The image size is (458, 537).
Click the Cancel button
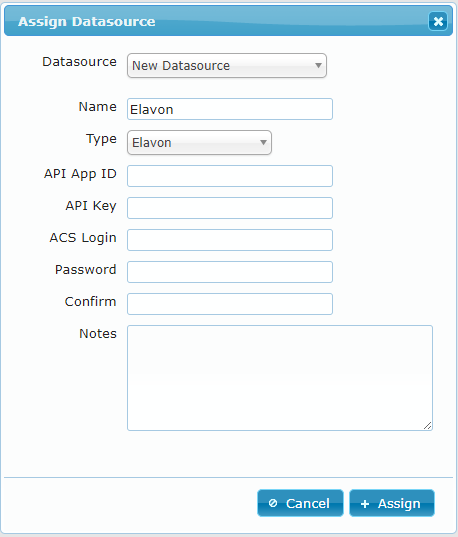tap(300, 503)
